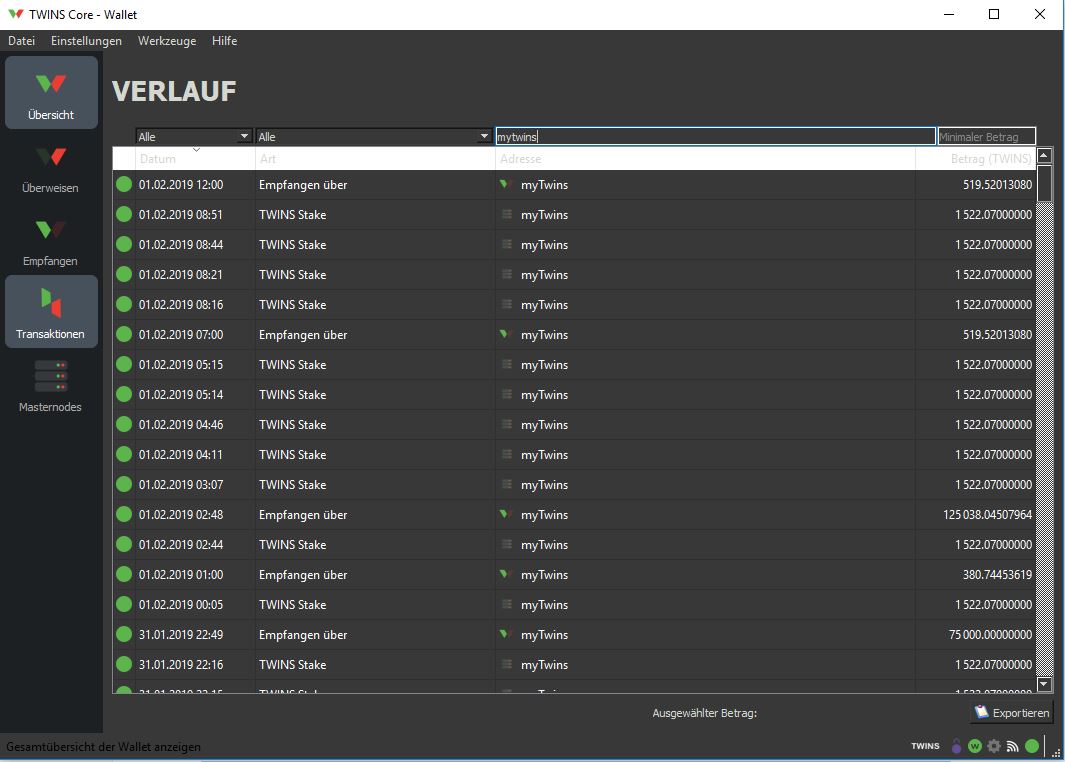The width and height of the screenshot is (1065, 762).
Task: Select the 75 000.00000000 amount cell
Action: (x=990, y=634)
